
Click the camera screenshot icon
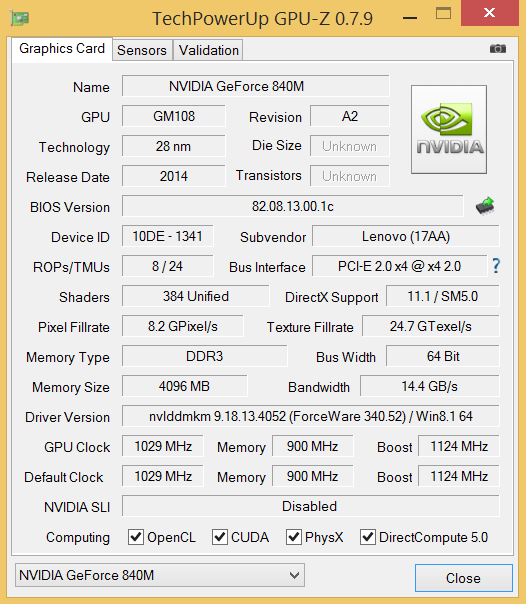(498, 49)
